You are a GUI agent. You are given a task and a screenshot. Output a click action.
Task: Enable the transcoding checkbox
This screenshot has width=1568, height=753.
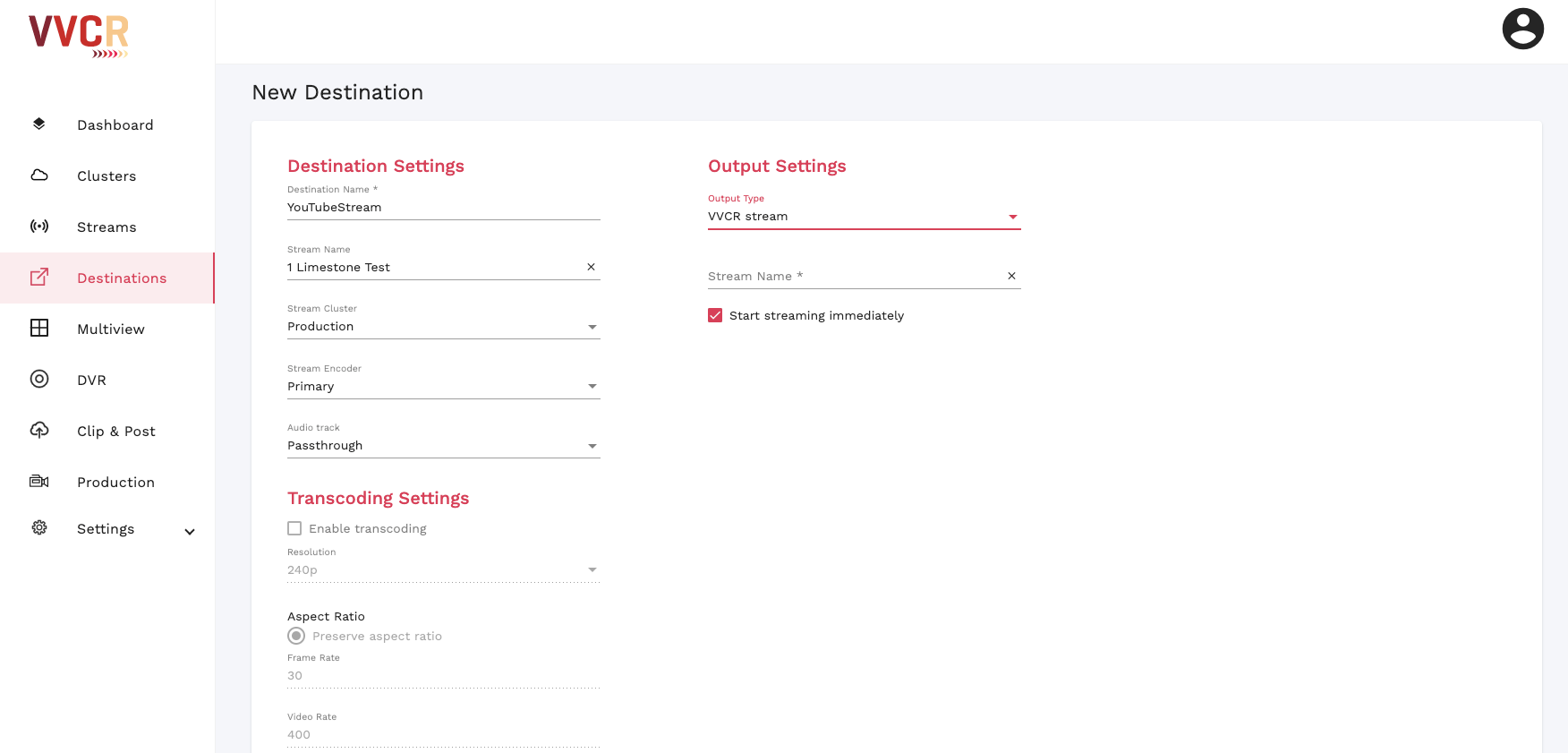(x=294, y=528)
